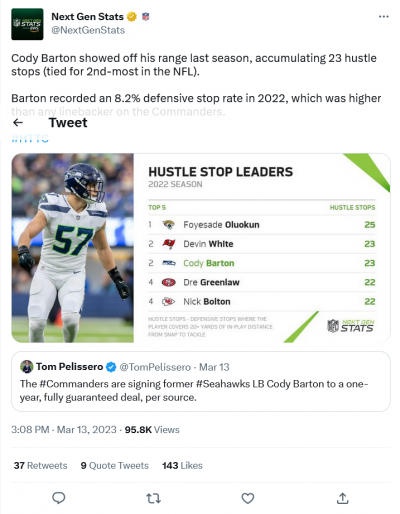View the 143 Likes list
Viewport: 400px width, 514px height.
point(182,465)
